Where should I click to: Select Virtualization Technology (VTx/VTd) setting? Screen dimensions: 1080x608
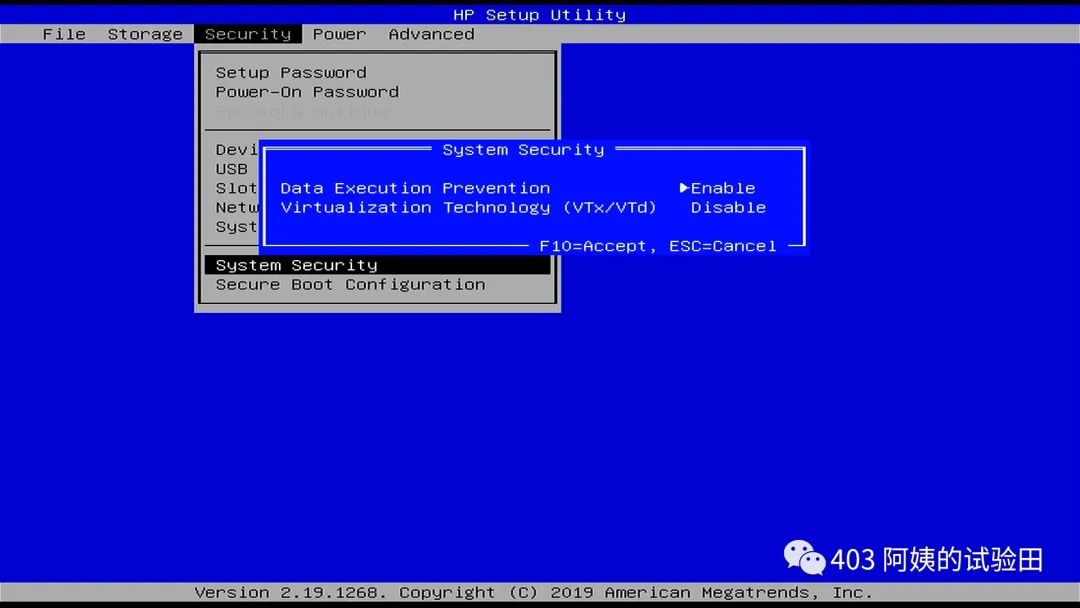coord(468,207)
